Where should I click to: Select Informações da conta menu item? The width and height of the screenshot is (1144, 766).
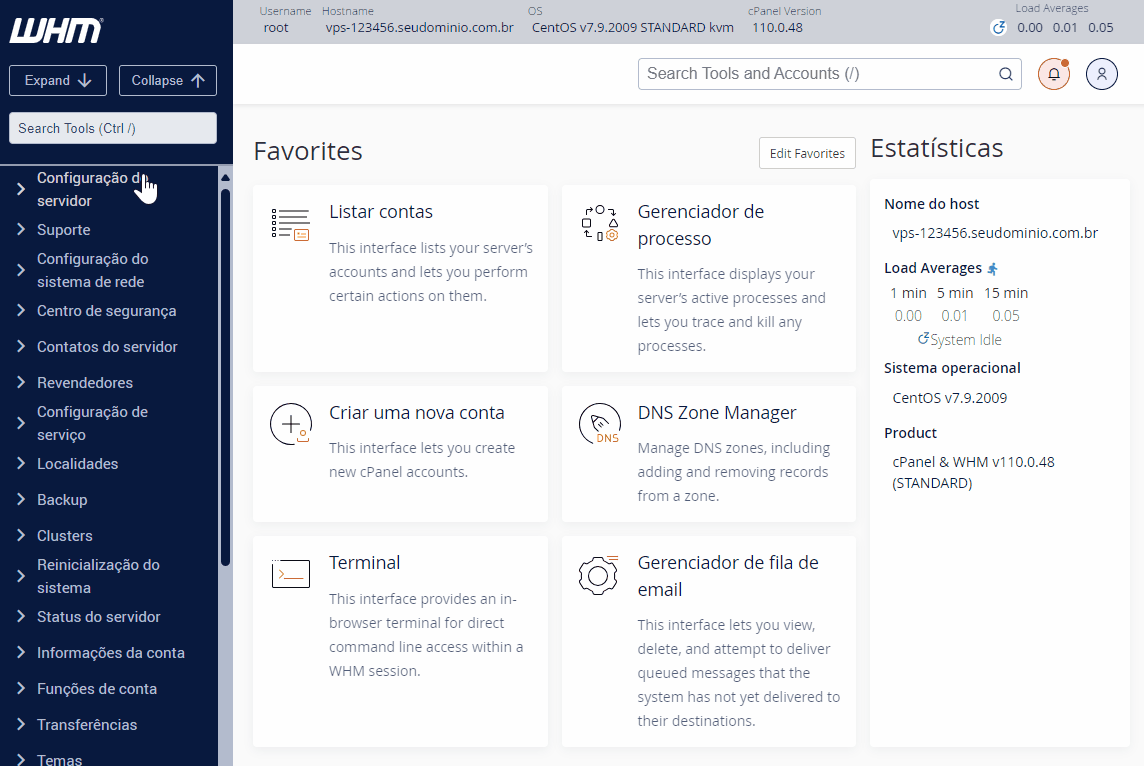point(111,653)
